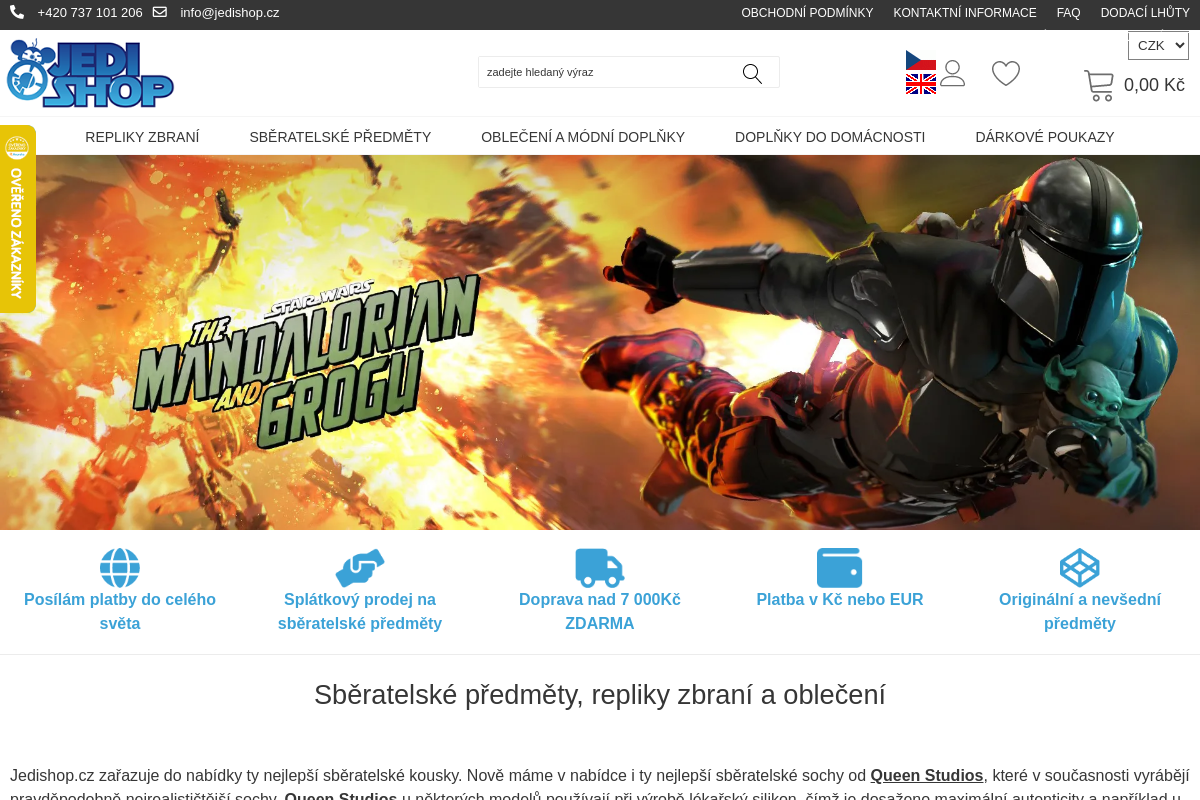This screenshot has height=800, width=1200.
Task: Open Oblečení a módní doplňky menu
Action: coord(583,137)
